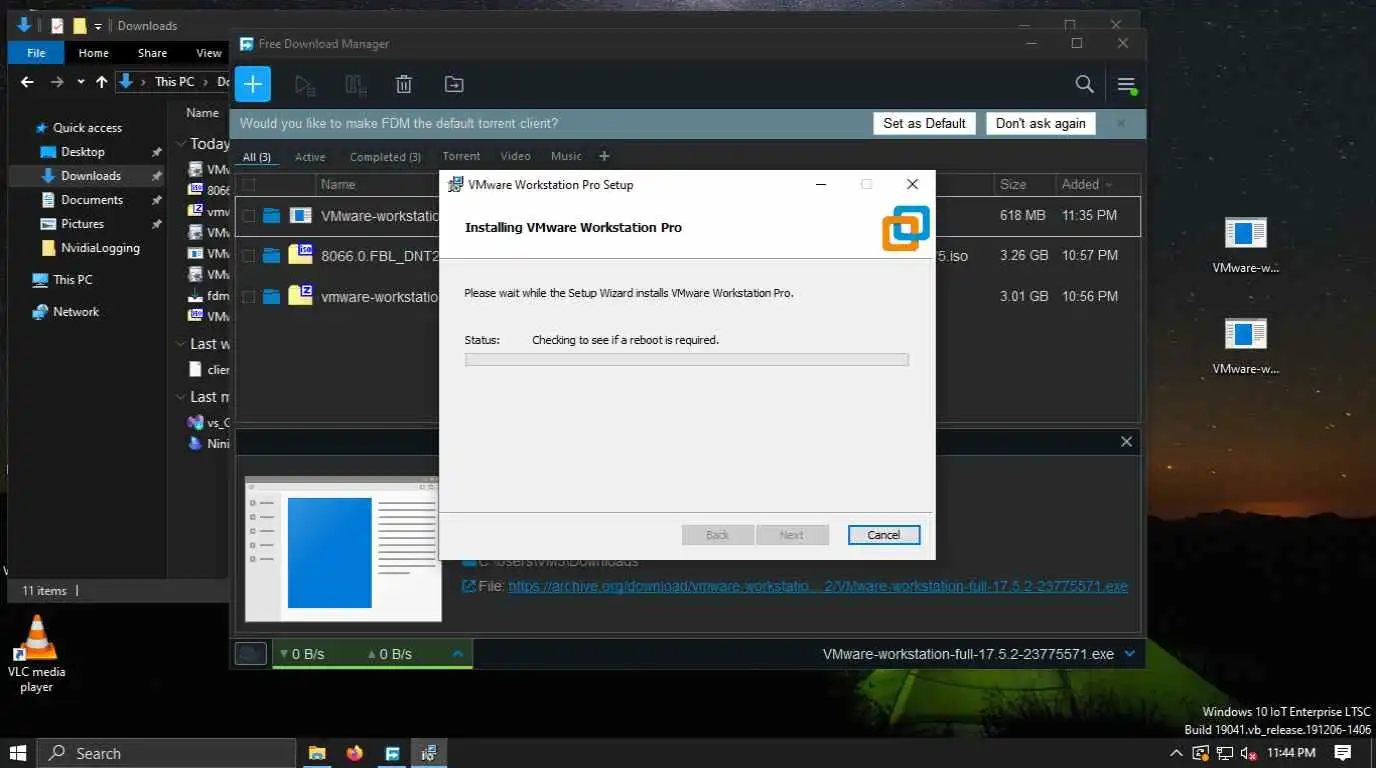Check the vmware-workstation 3.01 GB download checkbox
This screenshot has width=1376, height=768.
249,296
